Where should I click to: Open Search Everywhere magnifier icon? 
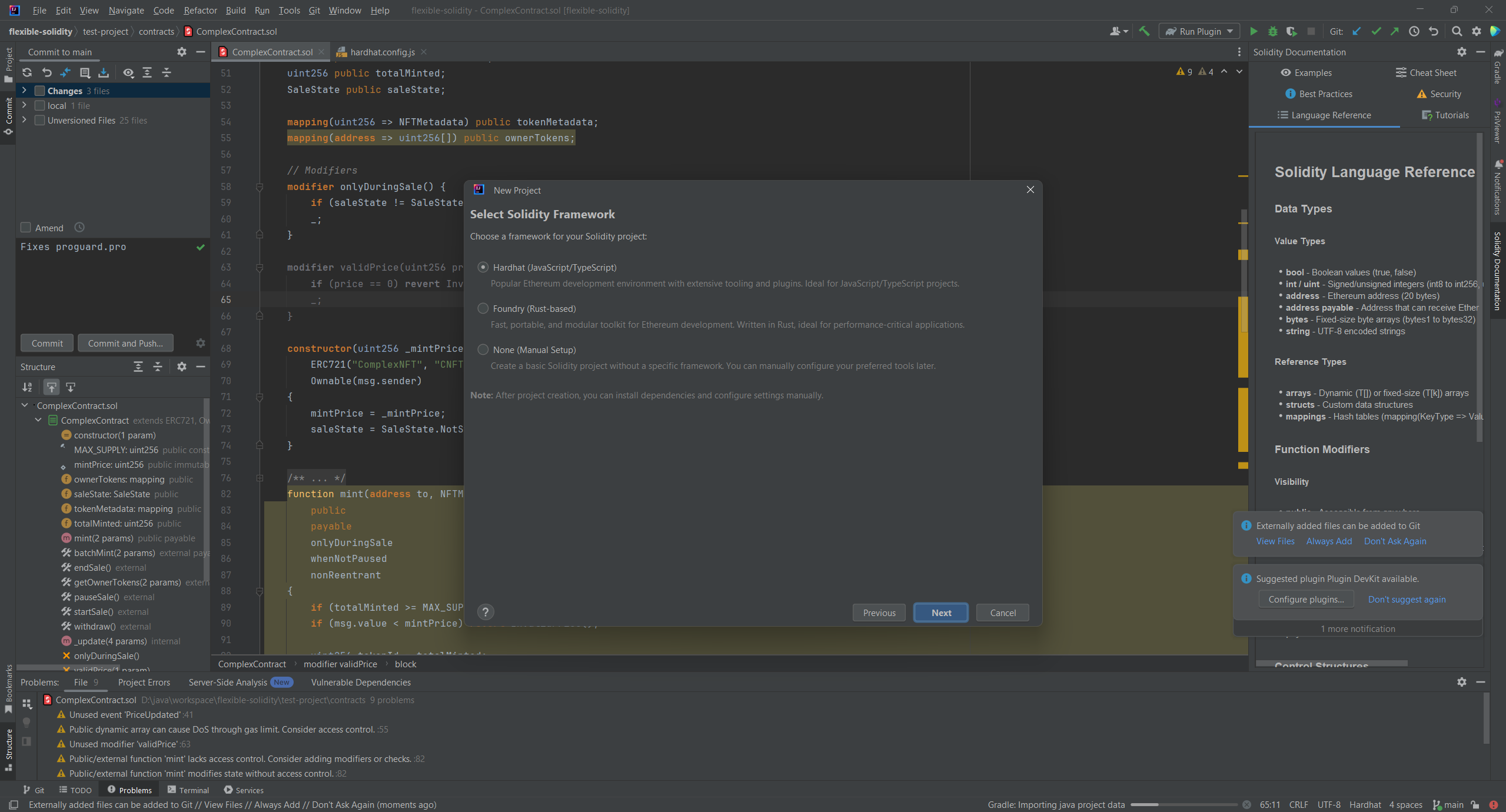coord(1457,31)
